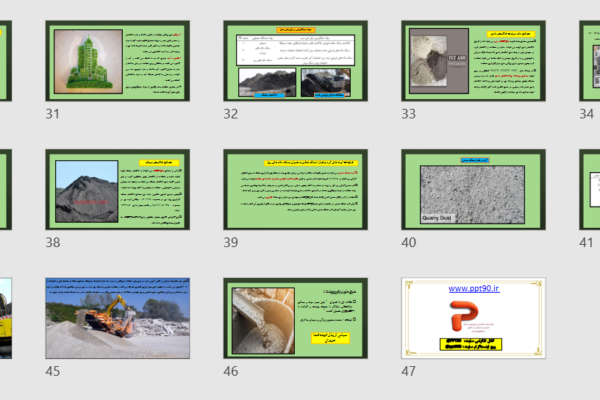Select partially visible slide 34
This screenshot has width=600, height=400.
tap(590, 61)
